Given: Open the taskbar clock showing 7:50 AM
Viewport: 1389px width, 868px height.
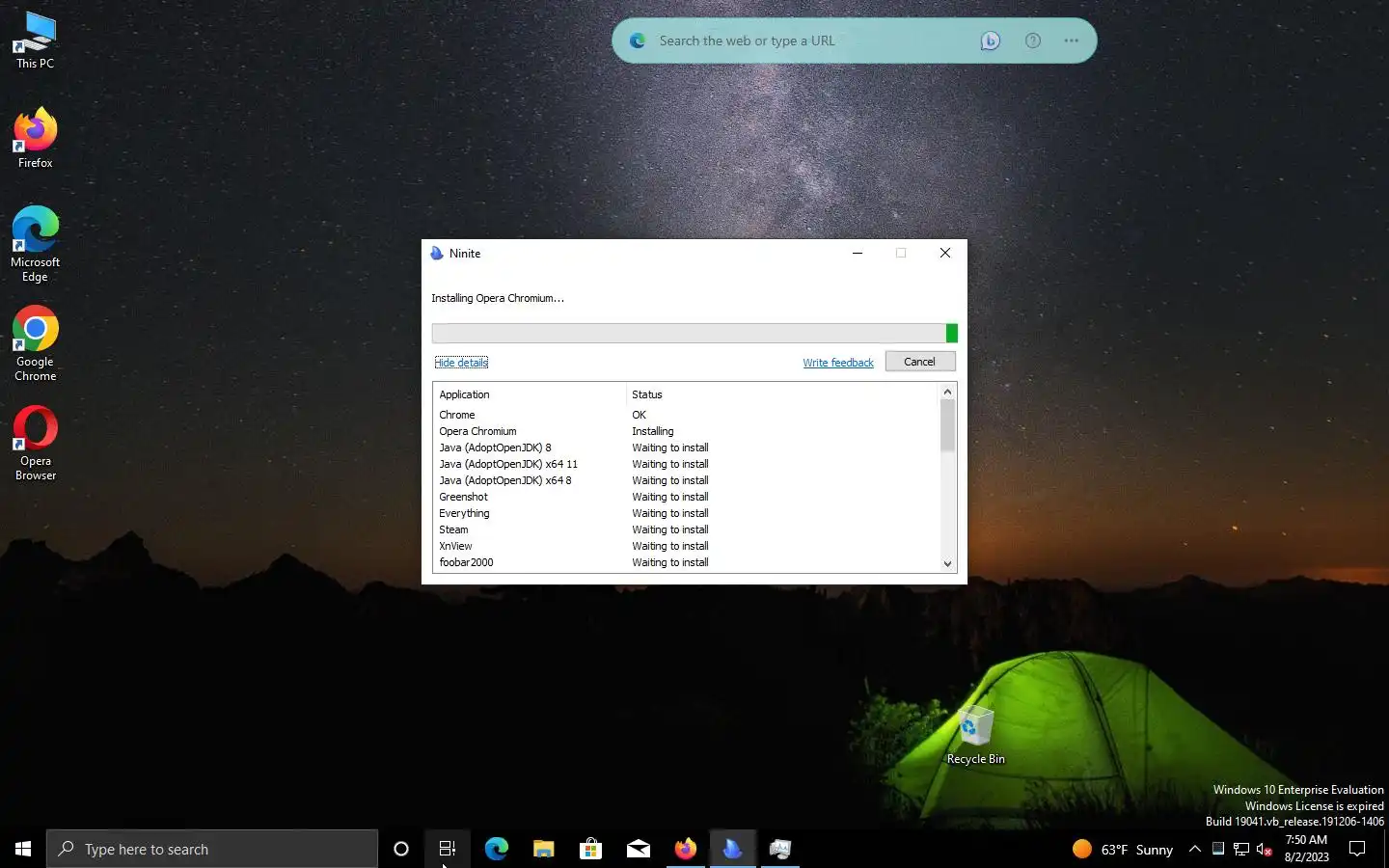Looking at the screenshot, I should pos(1306,849).
